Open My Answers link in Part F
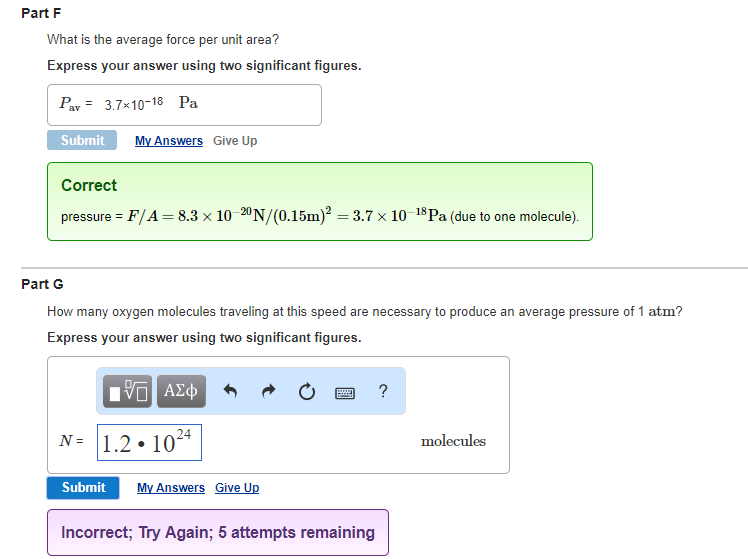 [x=169, y=141]
